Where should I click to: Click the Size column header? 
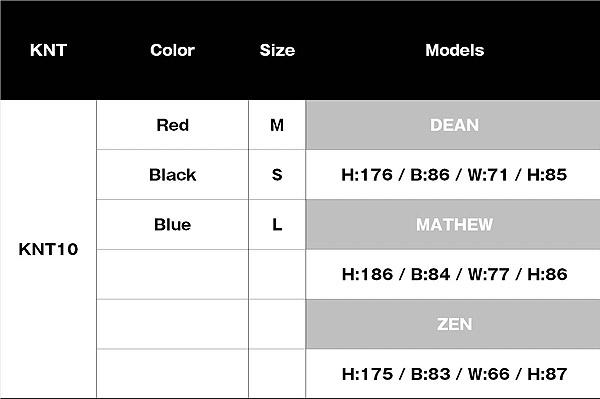[277, 50]
